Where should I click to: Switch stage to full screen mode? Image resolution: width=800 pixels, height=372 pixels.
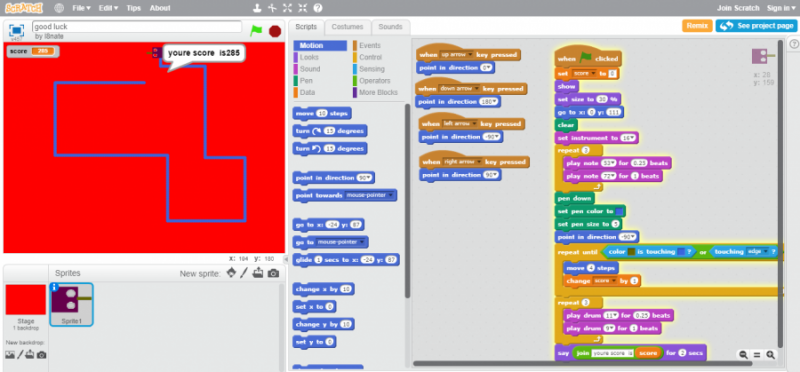click(16, 30)
